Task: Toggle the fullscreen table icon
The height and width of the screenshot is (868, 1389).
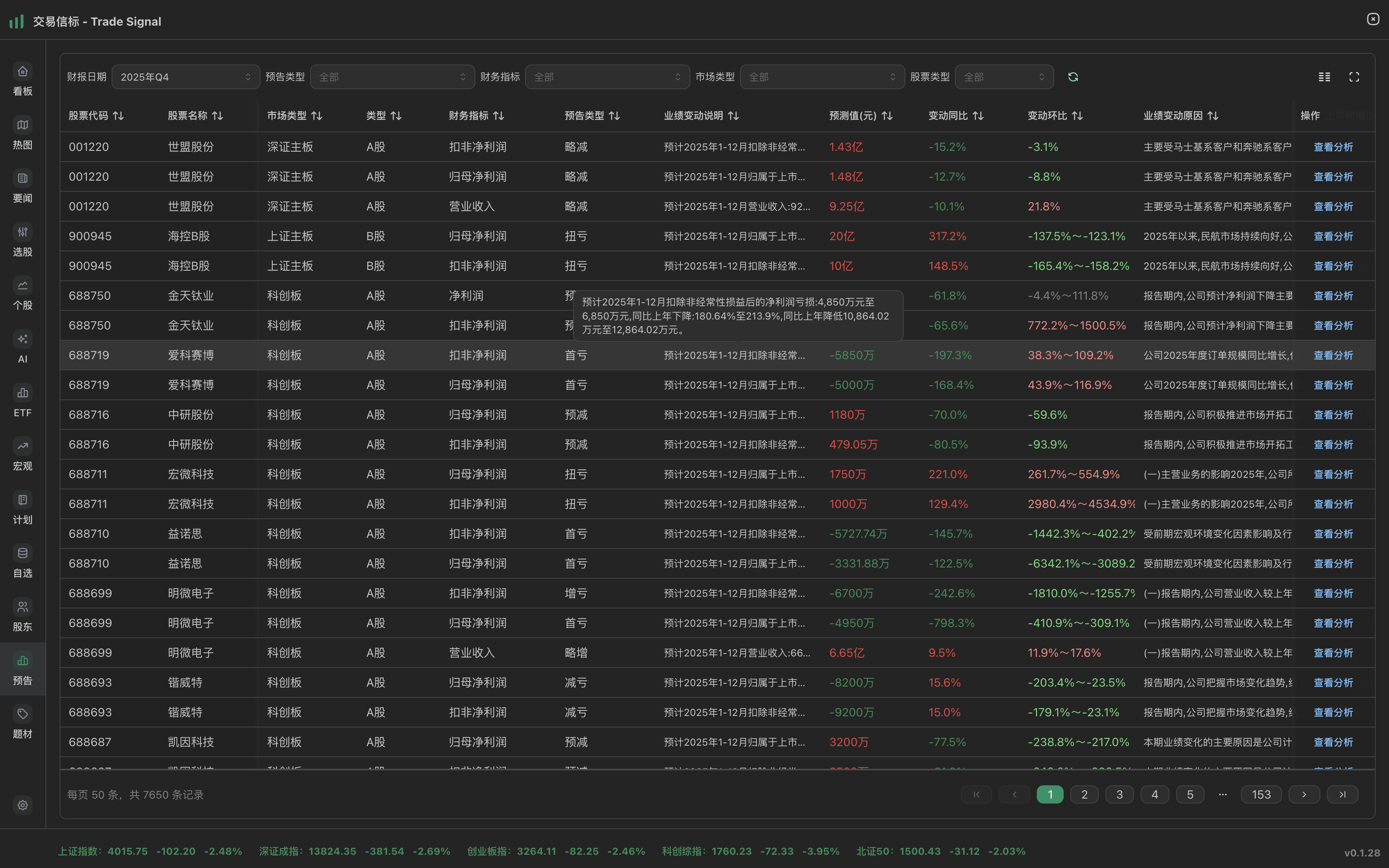Action: pyautogui.click(x=1354, y=77)
